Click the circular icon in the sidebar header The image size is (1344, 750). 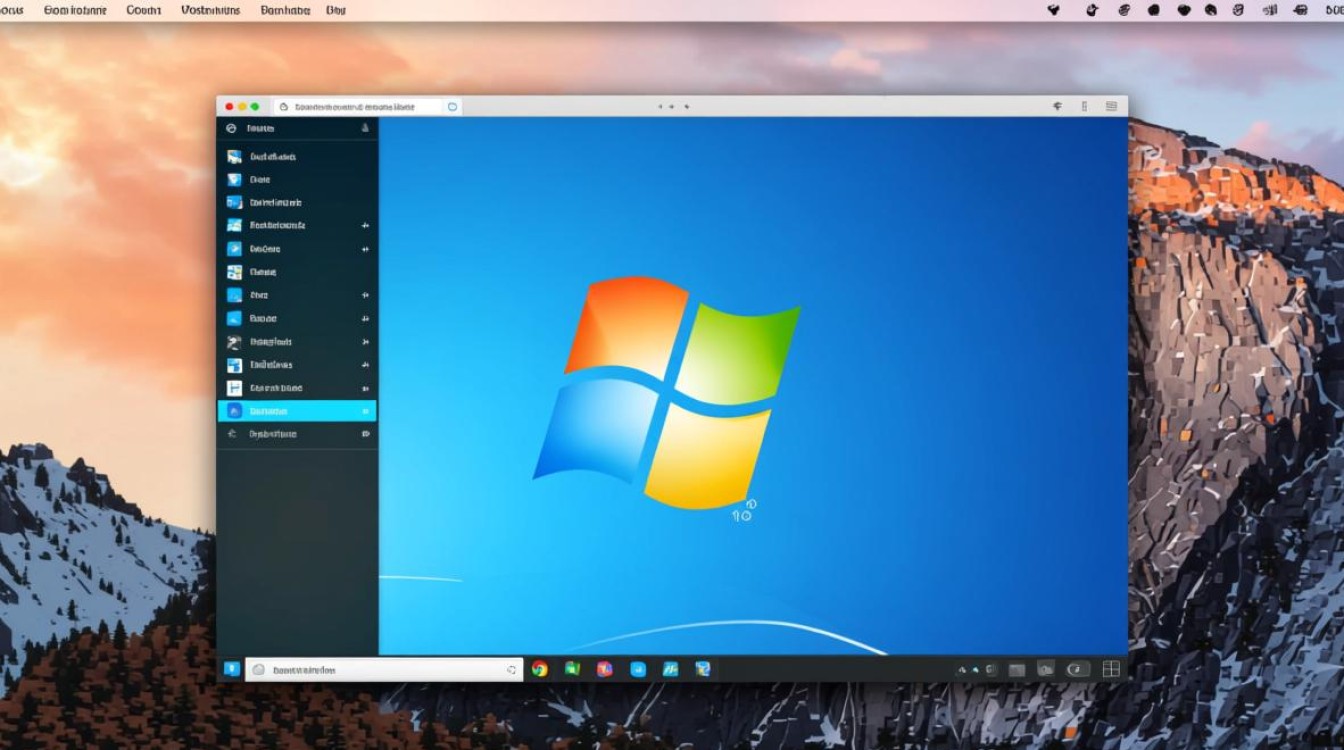(231, 128)
